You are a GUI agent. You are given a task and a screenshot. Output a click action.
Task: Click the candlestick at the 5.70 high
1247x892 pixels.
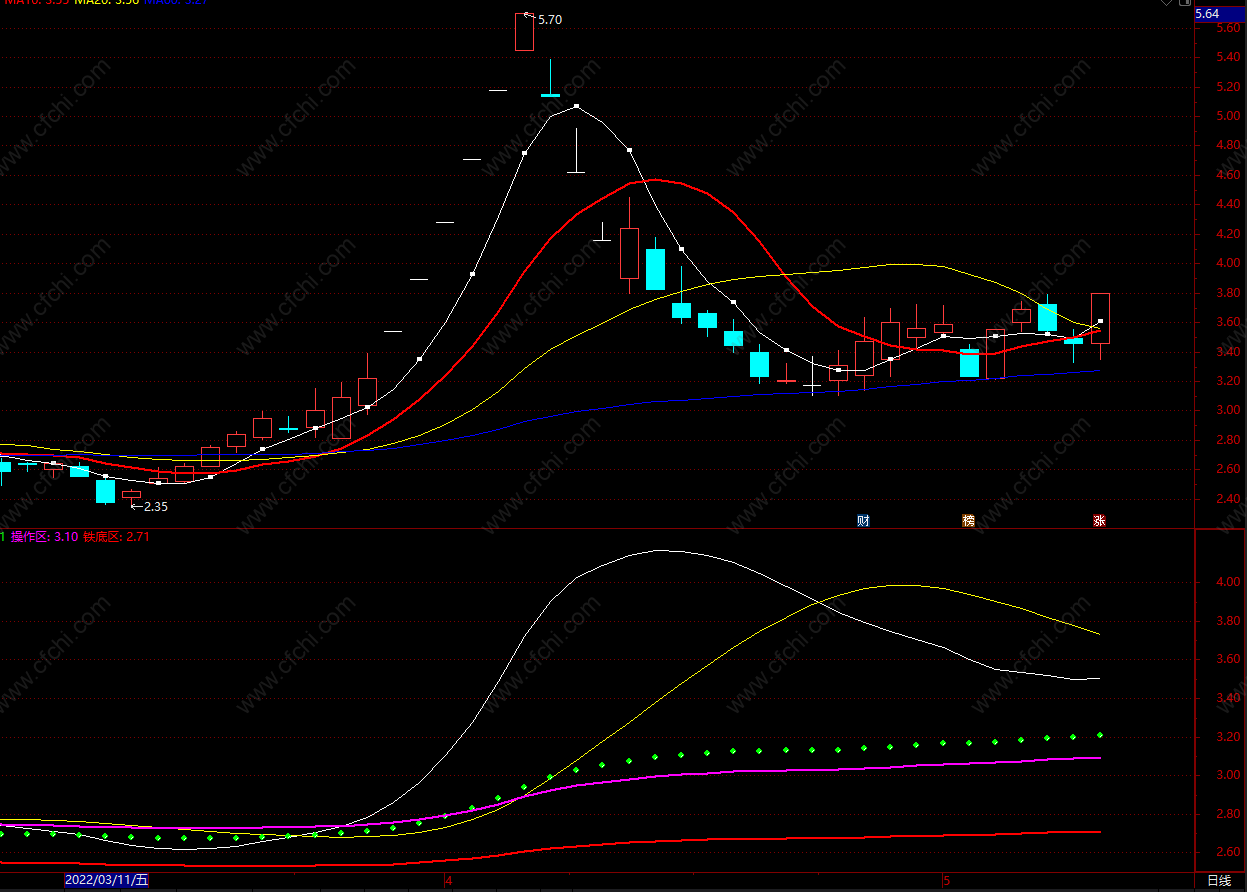click(524, 32)
